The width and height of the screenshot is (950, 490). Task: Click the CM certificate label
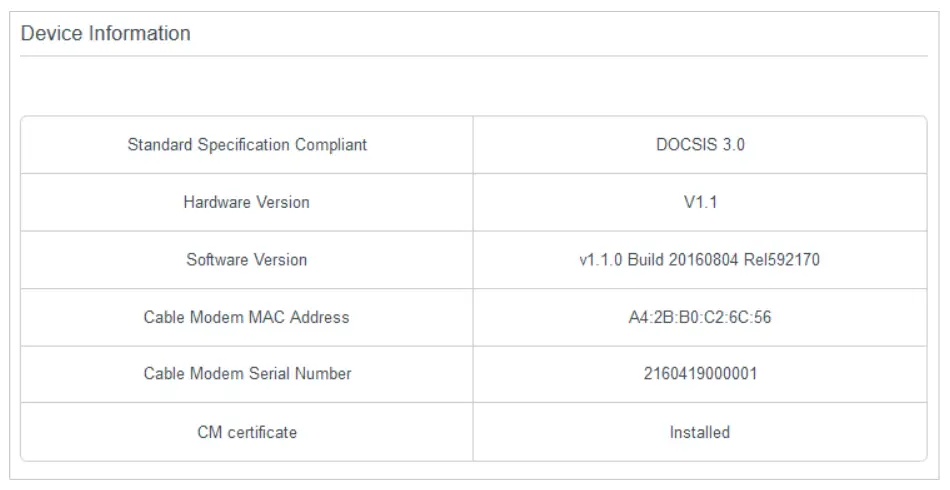pyautogui.click(x=247, y=432)
